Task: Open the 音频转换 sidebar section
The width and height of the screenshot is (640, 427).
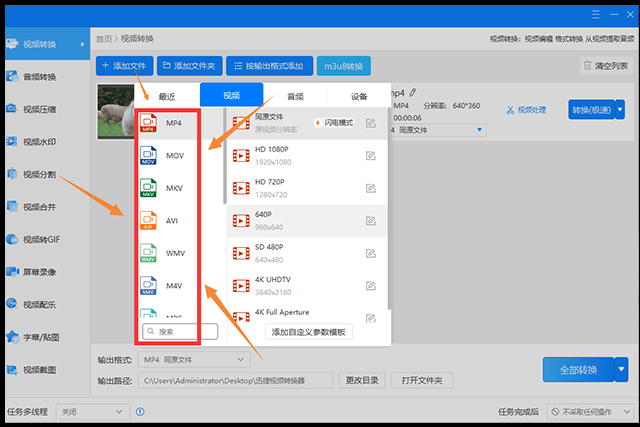Action: tap(47, 77)
